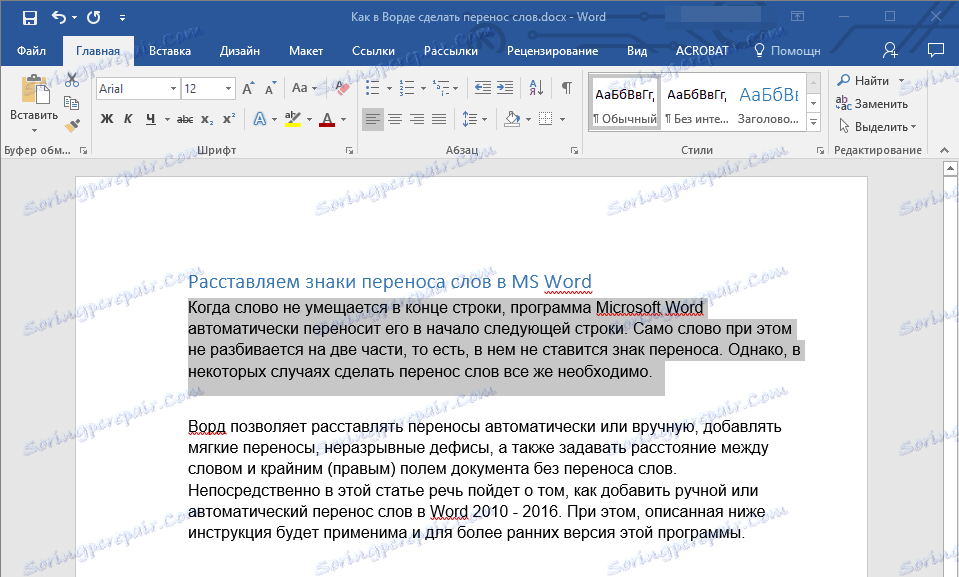Screen dimensions: 959x577
Task: Switch to the Рецензирование tab
Action: point(553,50)
